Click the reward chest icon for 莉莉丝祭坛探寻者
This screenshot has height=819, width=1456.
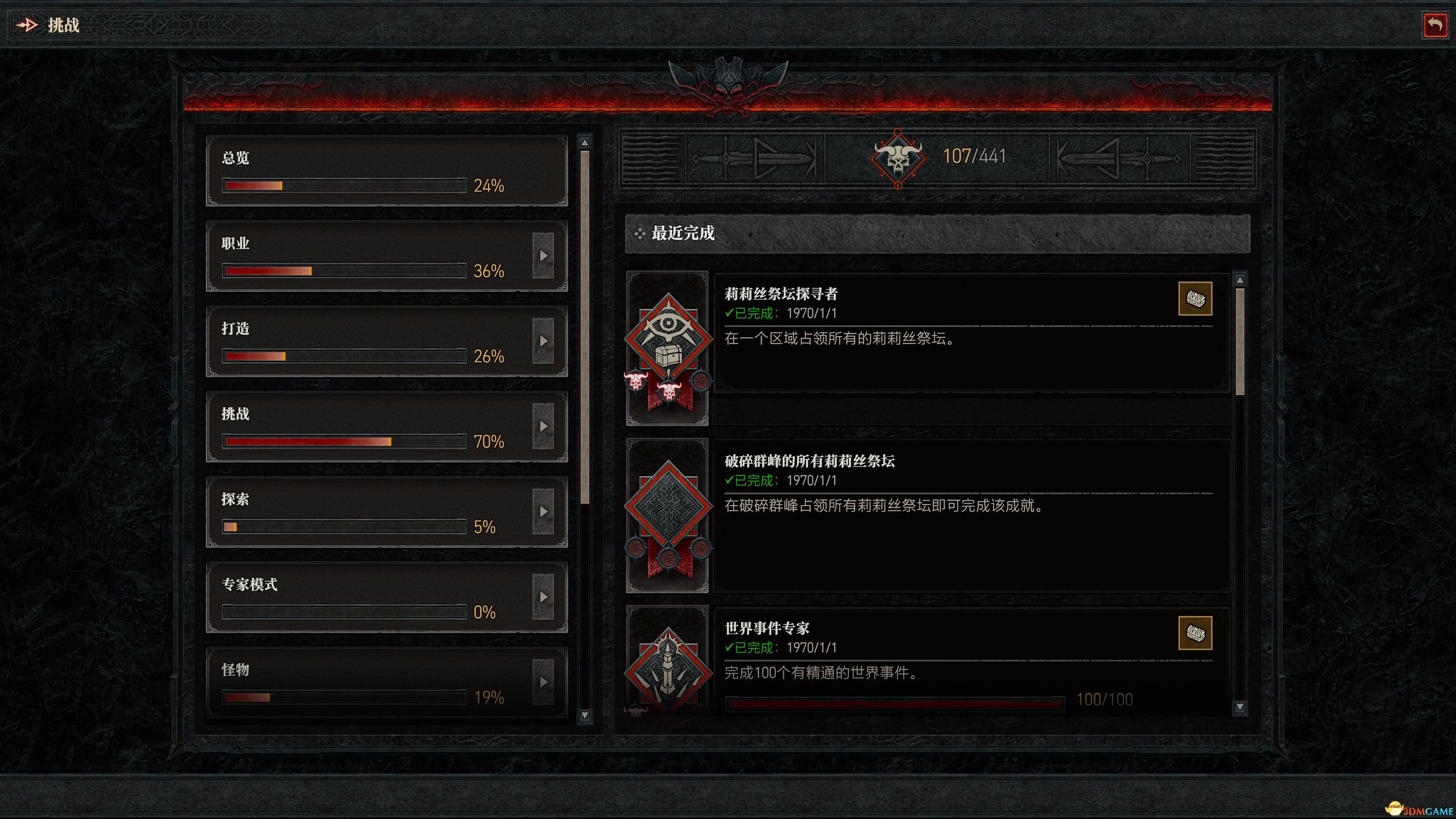click(x=1195, y=299)
